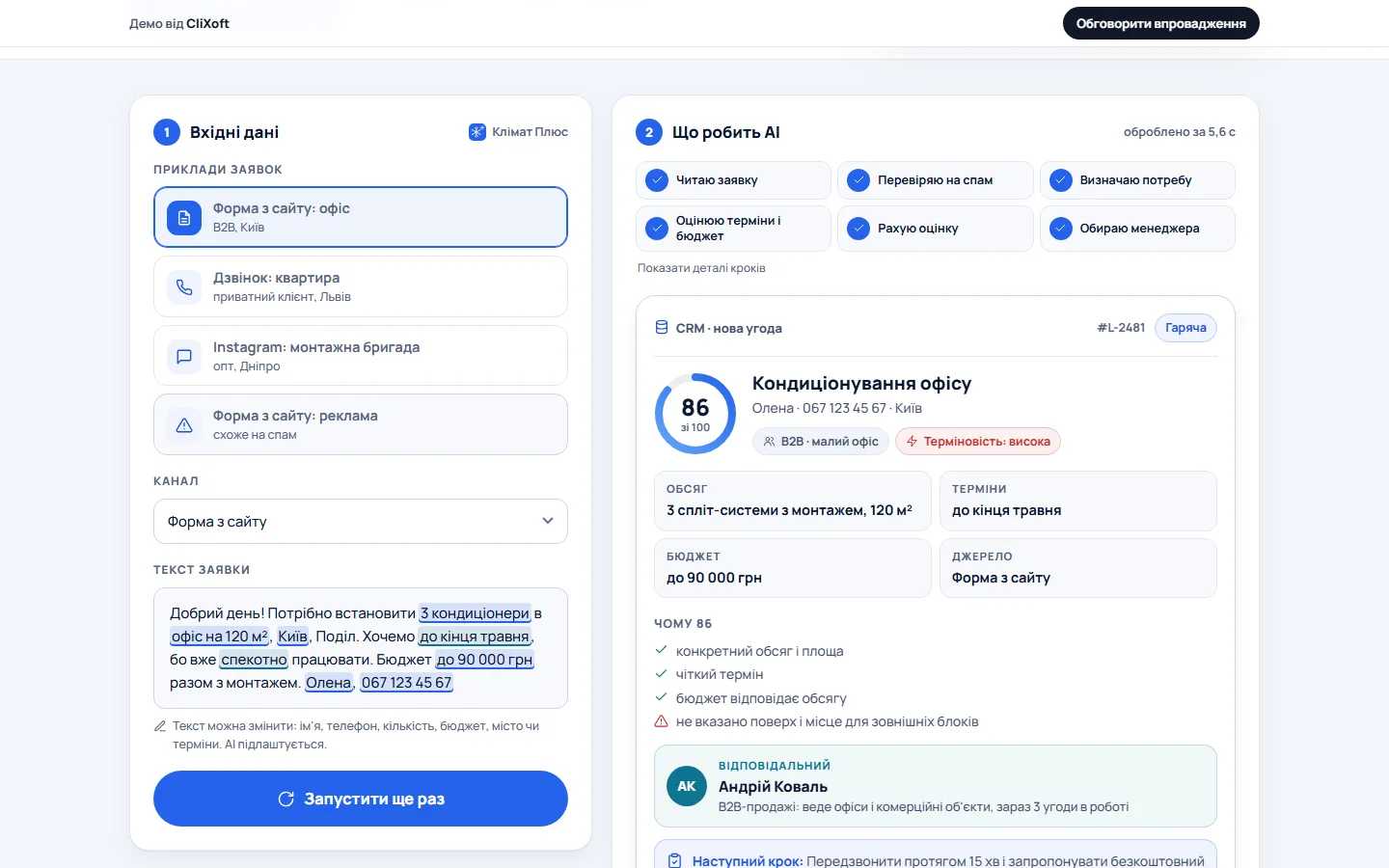Click Обговорити впровадження button
Screen dimensions: 1389x868
click(x=1161, y=23)
